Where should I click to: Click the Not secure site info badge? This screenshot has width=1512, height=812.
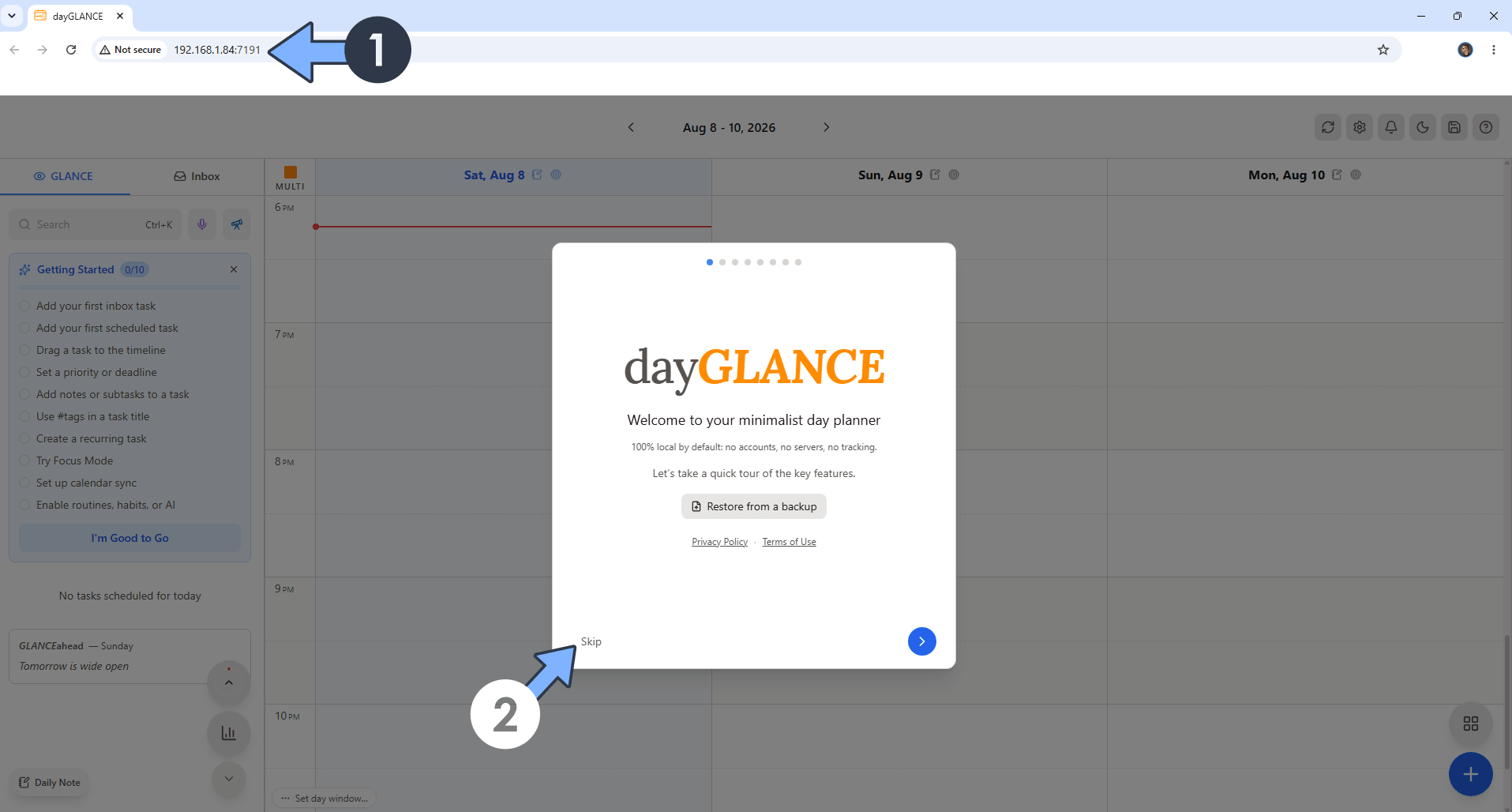coord(130,50)
